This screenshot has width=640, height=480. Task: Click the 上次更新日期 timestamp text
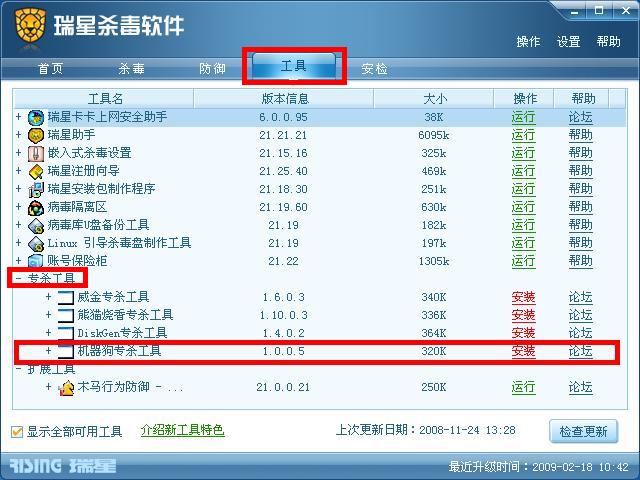coord(426,430)
